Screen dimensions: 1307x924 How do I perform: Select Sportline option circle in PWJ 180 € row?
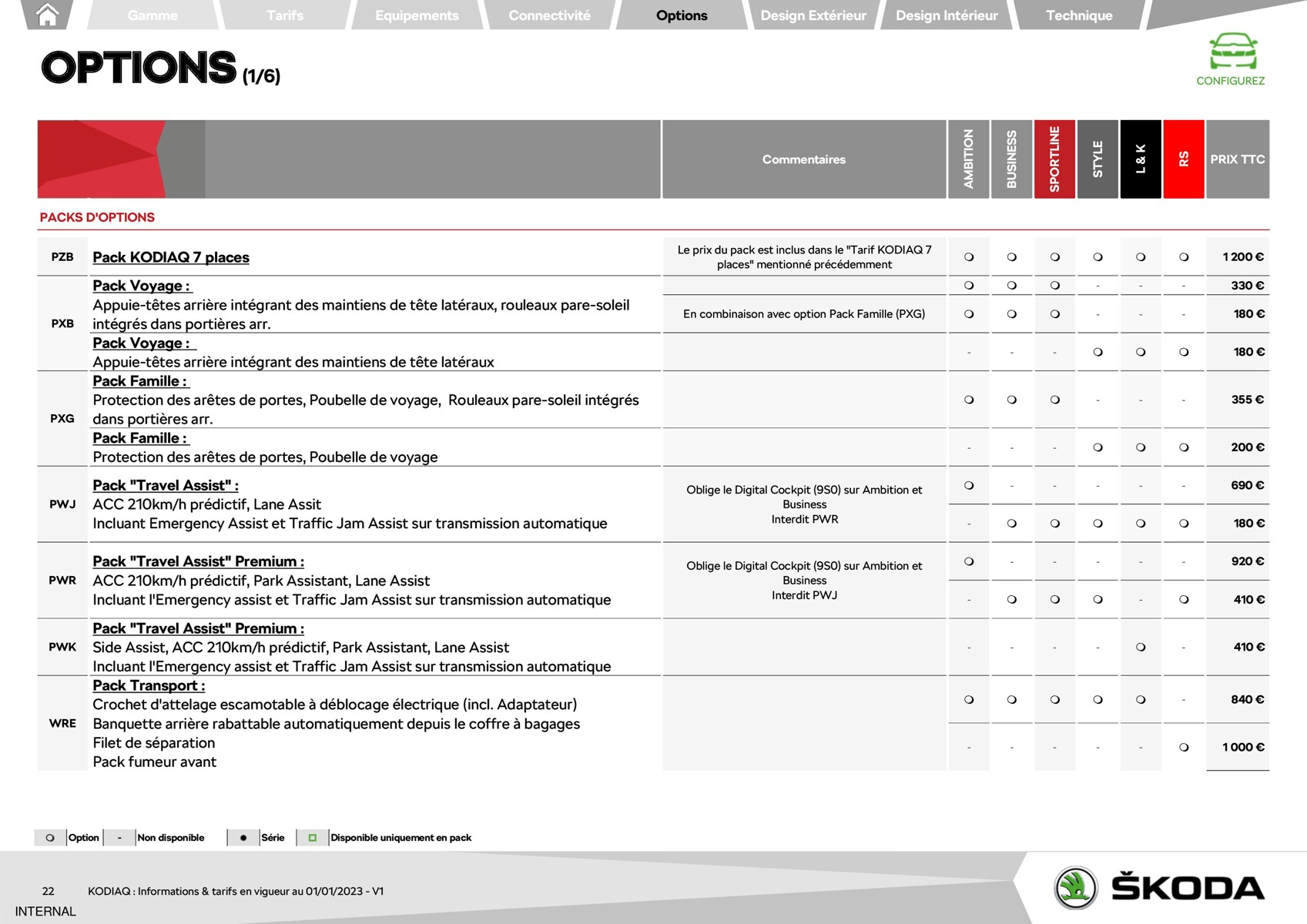(x=1055, y=524)
